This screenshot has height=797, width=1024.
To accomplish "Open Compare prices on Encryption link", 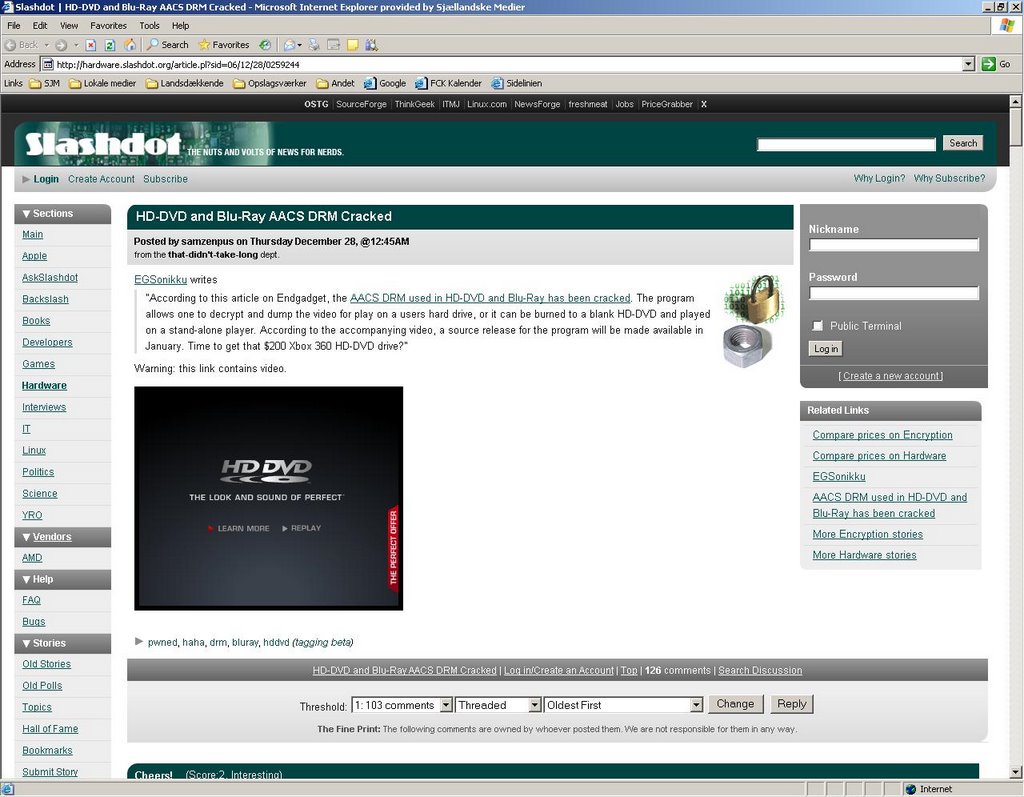I will click(882, 435).
